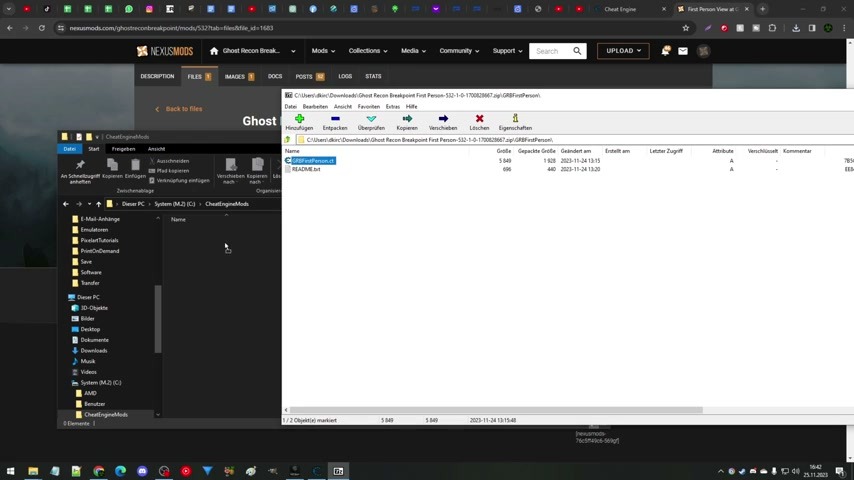
Task: Select Emulatoren folder in Explorer tree
Action: 94,230
